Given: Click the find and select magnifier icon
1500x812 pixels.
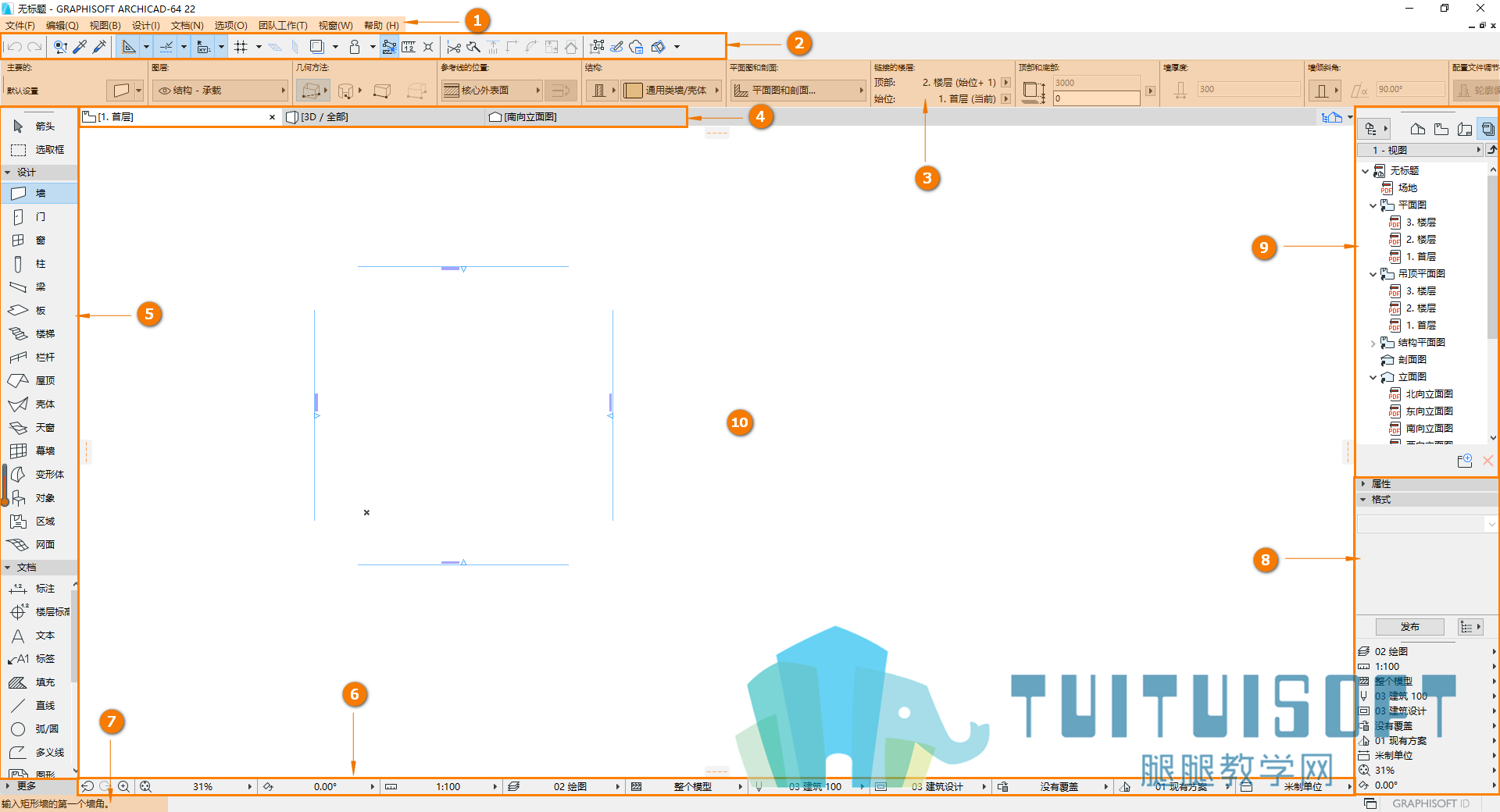Looking at the screenshot, I should point(60,47).
